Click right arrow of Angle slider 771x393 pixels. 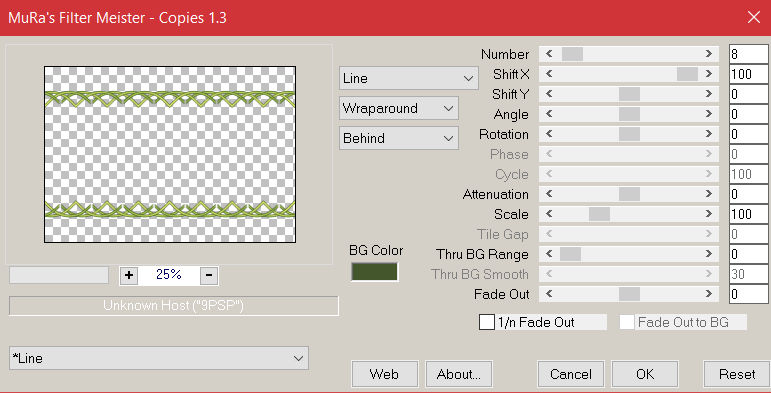tap(709, 114)
